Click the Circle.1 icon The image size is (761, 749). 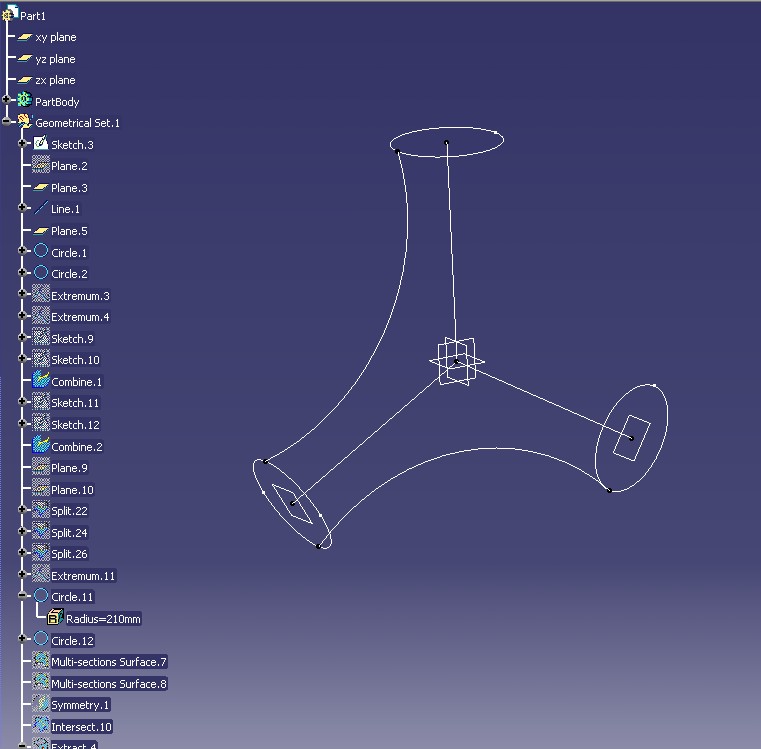coord(41,251)
